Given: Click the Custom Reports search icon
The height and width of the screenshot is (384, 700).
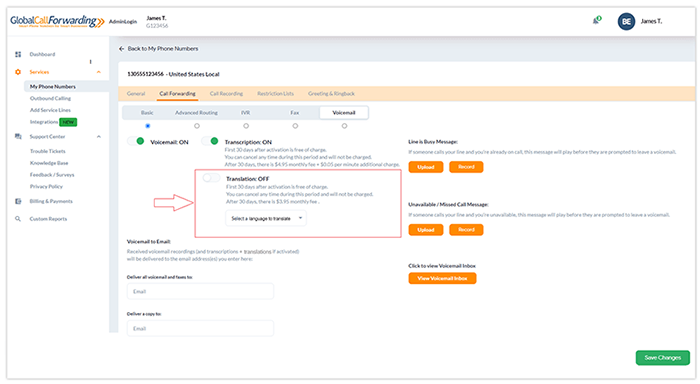Looking at the screenshot, I should tap(18, 219).
